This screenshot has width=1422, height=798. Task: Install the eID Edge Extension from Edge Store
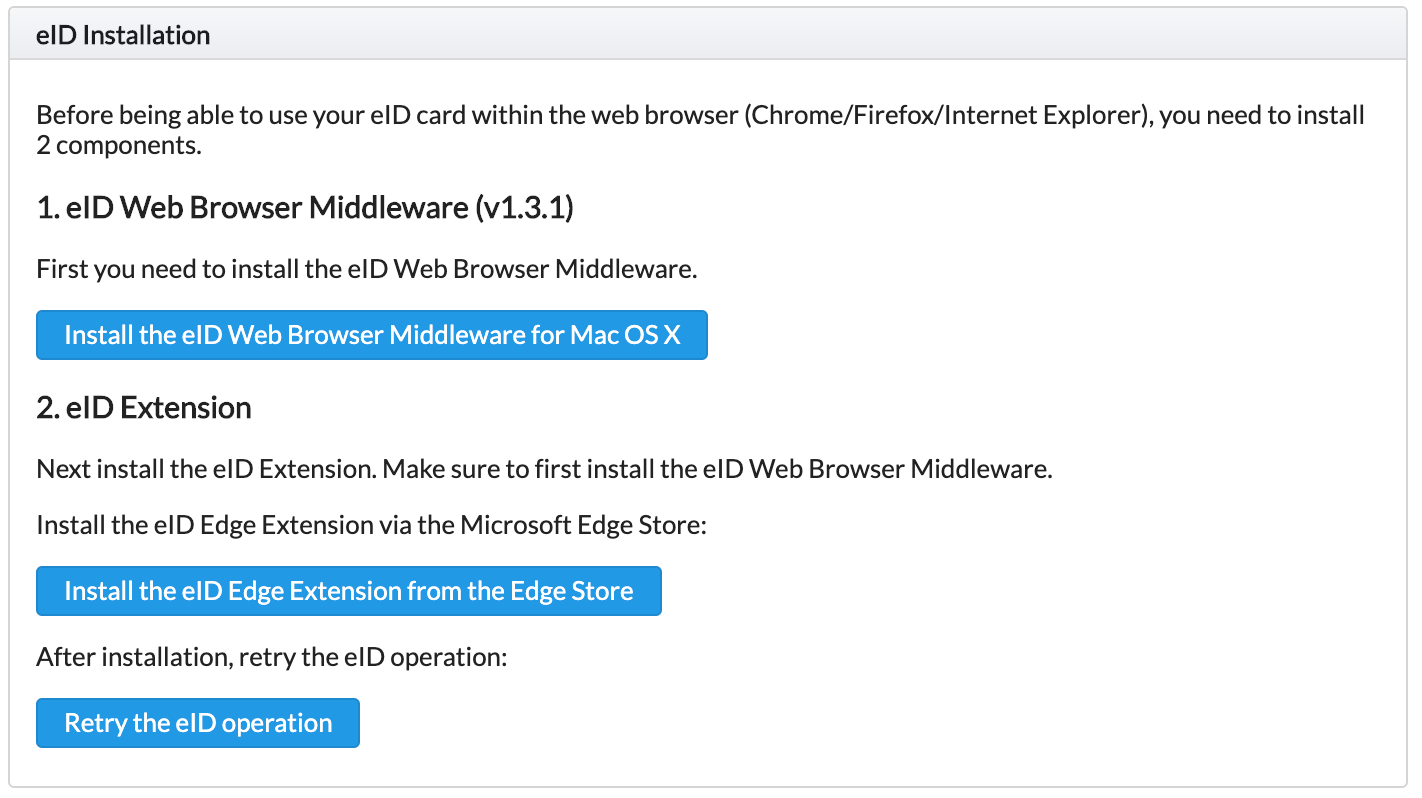(348, 591)
